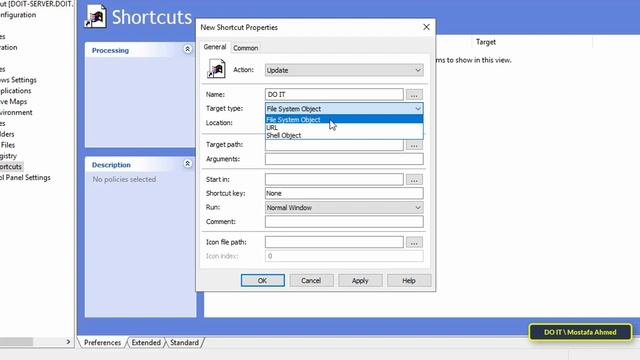Select Folders in the left tree
This screenshot has width=640, height=360.
[x=7, y=134]
